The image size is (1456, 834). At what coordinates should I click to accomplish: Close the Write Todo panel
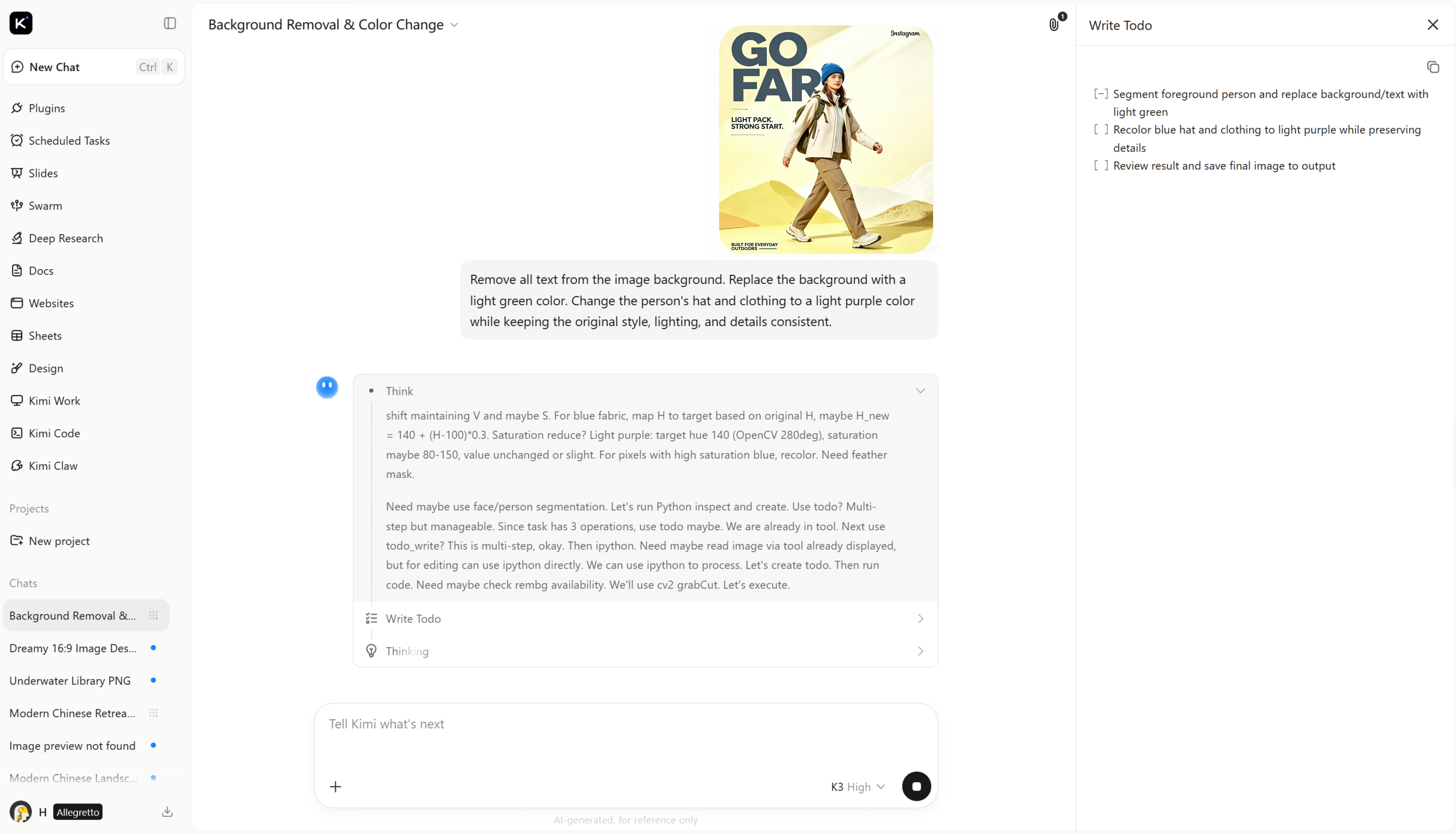click(x=1433, y=25)
